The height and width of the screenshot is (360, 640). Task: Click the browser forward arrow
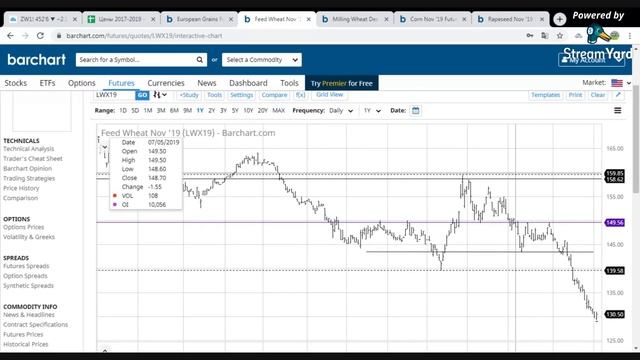[25, 36]
